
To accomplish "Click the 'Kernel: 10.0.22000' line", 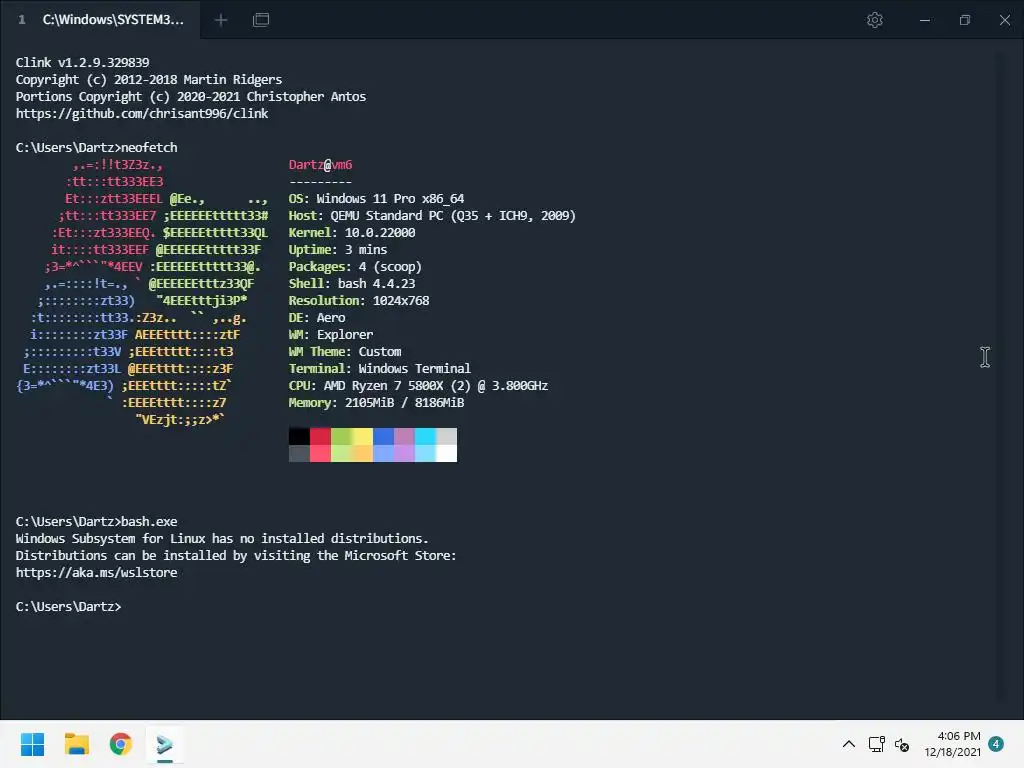I will click(352, 232).
